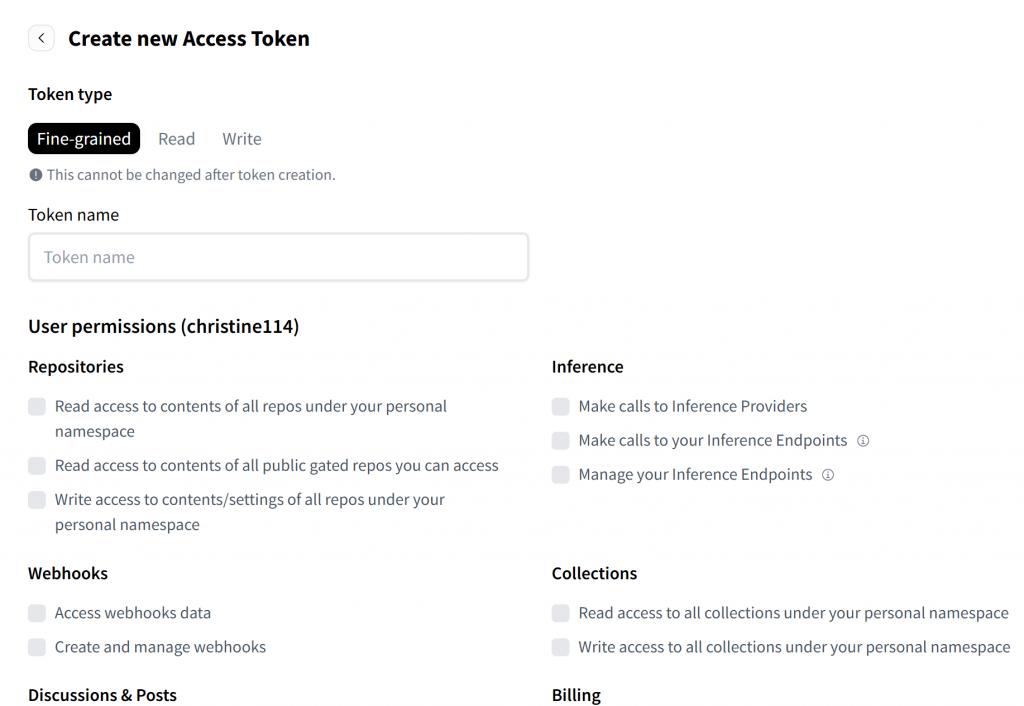The width and height of the screenshot is (1024, 706).
Task: Switch to the Write token type
Action: (242, 139)
